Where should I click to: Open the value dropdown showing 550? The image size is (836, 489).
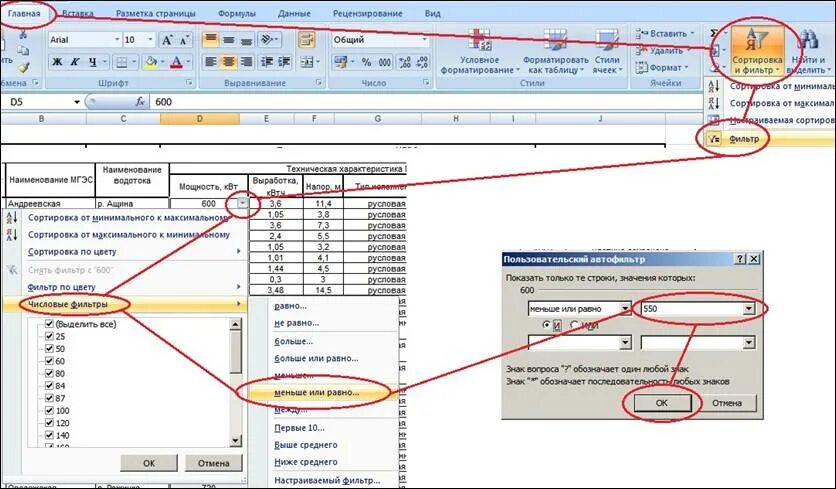tap(749, 309)
